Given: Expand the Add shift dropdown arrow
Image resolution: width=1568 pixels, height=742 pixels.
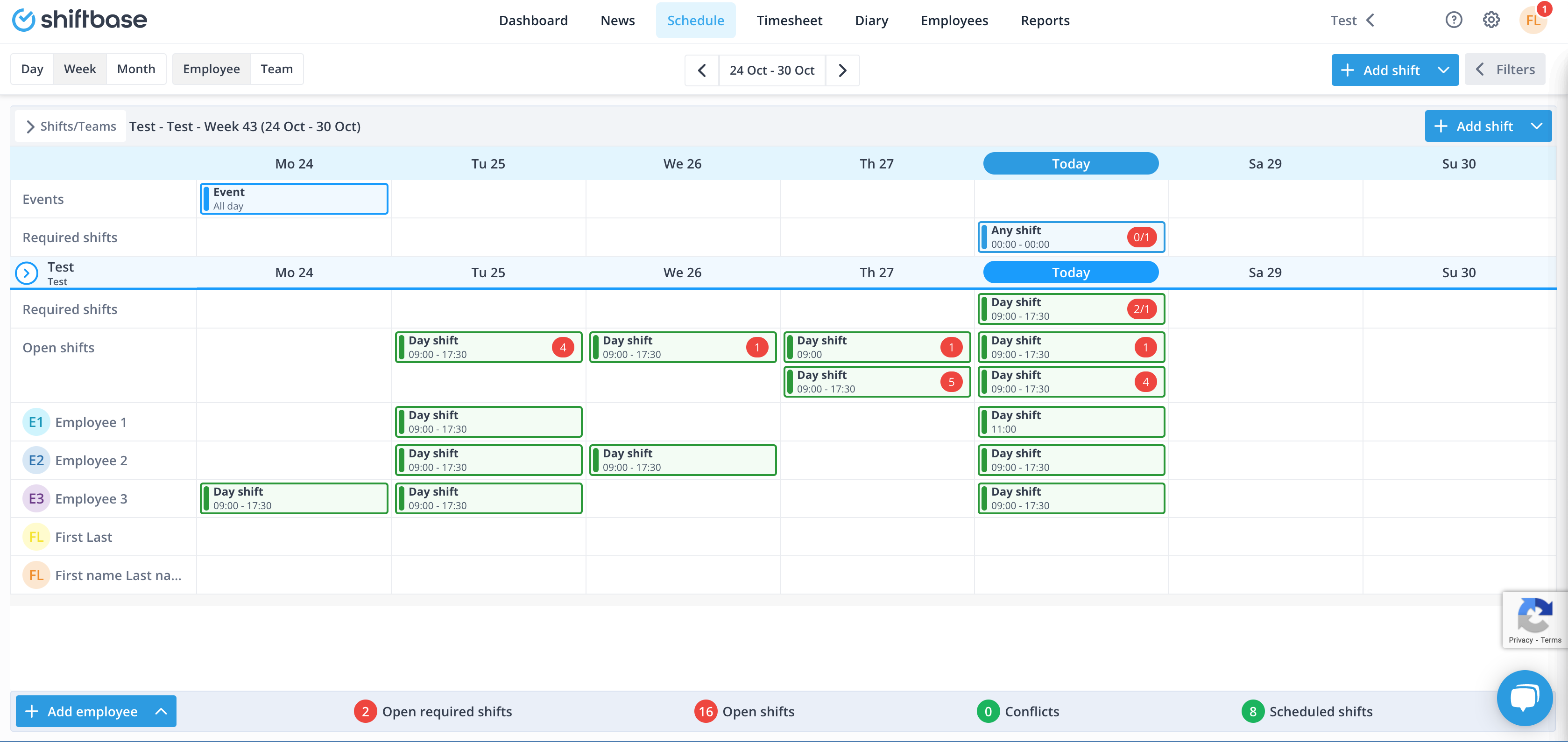Looking at the screenshot, I should [x=1443, y=70].
